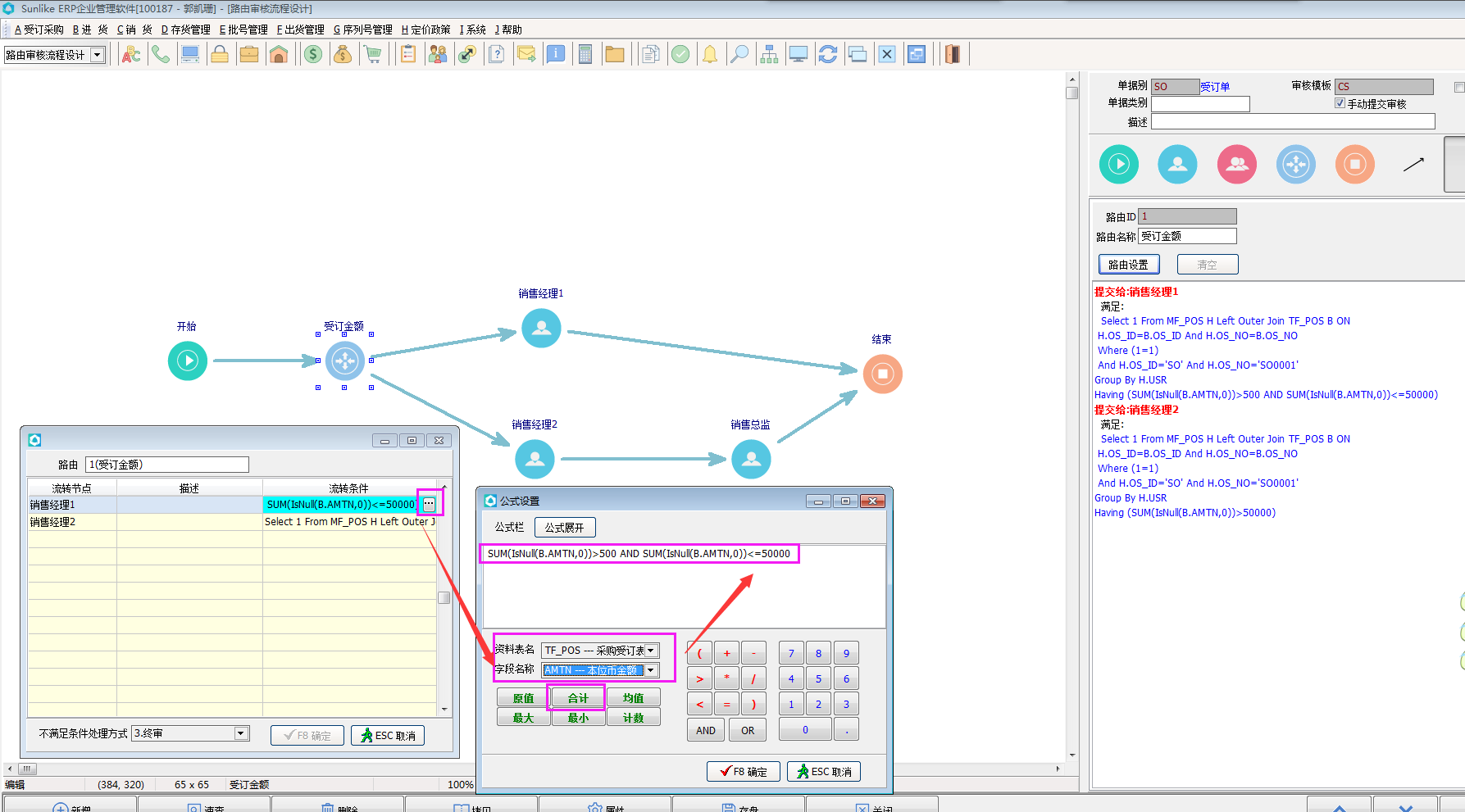Viewport: 1465px width, 812px height.
Task: Click the organization chart toolbar icon
Action: pos(769,55)
